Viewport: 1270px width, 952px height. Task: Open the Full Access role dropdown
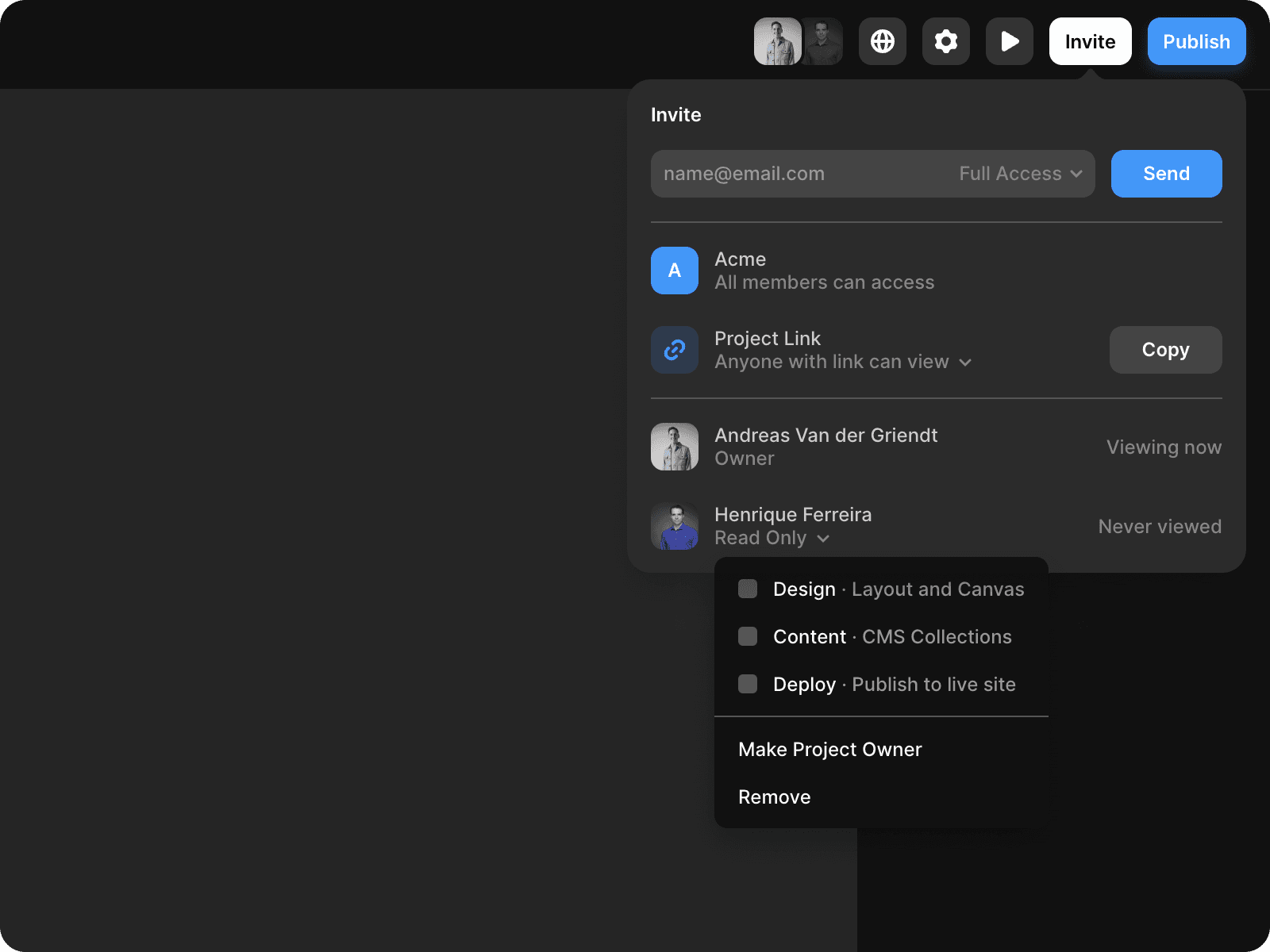pos(1020,174)
